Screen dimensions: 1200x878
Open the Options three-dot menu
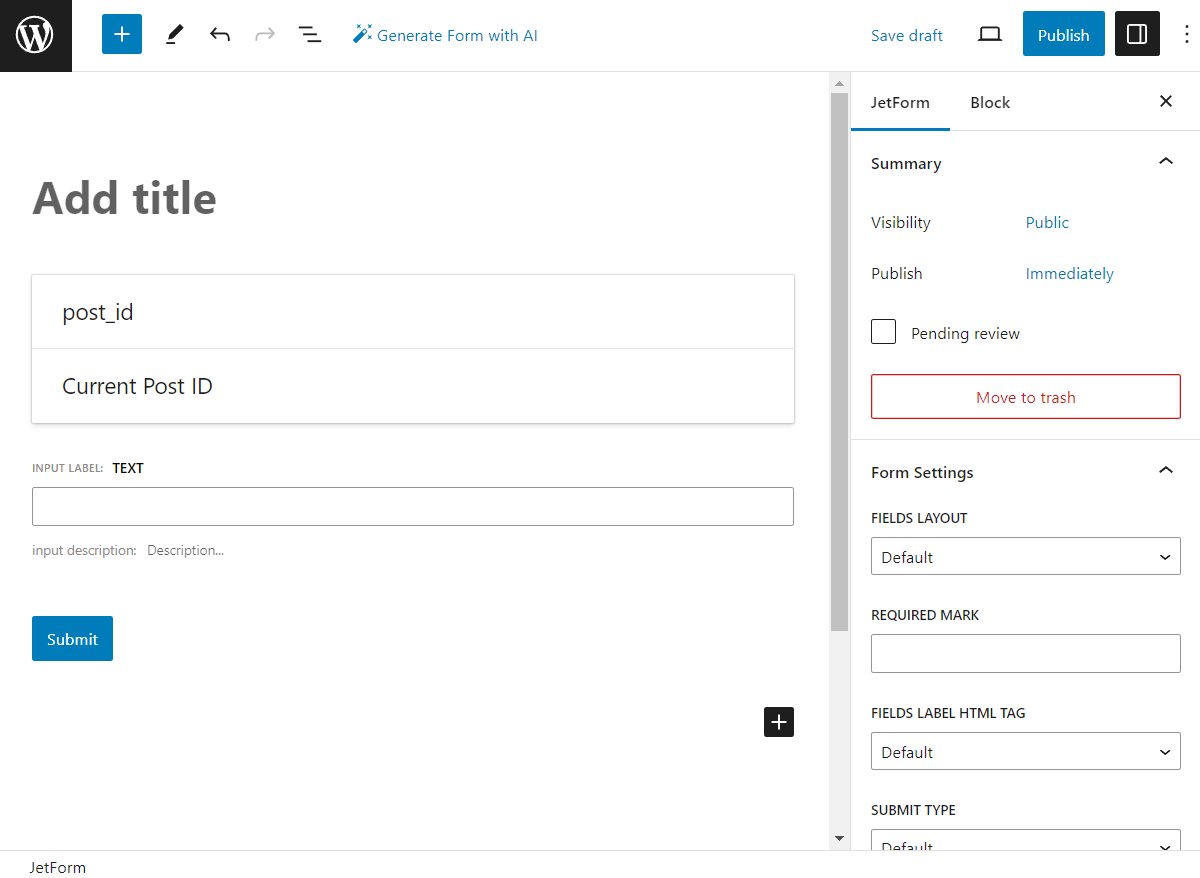(x=1186, y=34)
